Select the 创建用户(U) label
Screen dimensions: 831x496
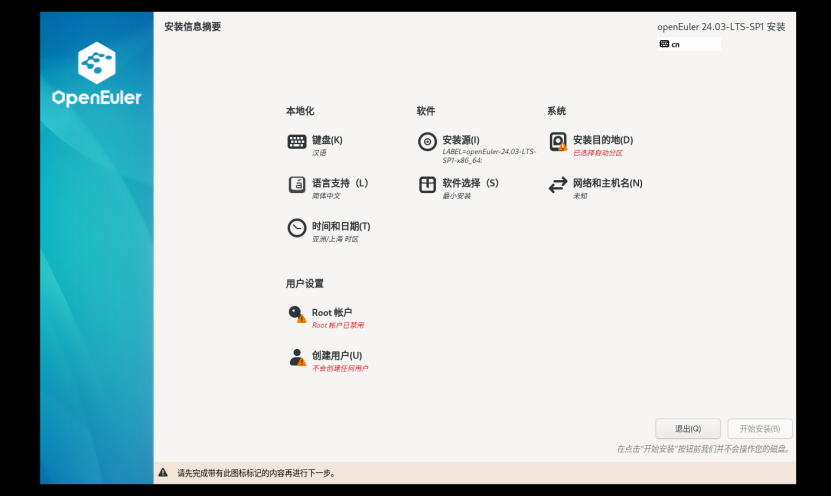[337, 356]
